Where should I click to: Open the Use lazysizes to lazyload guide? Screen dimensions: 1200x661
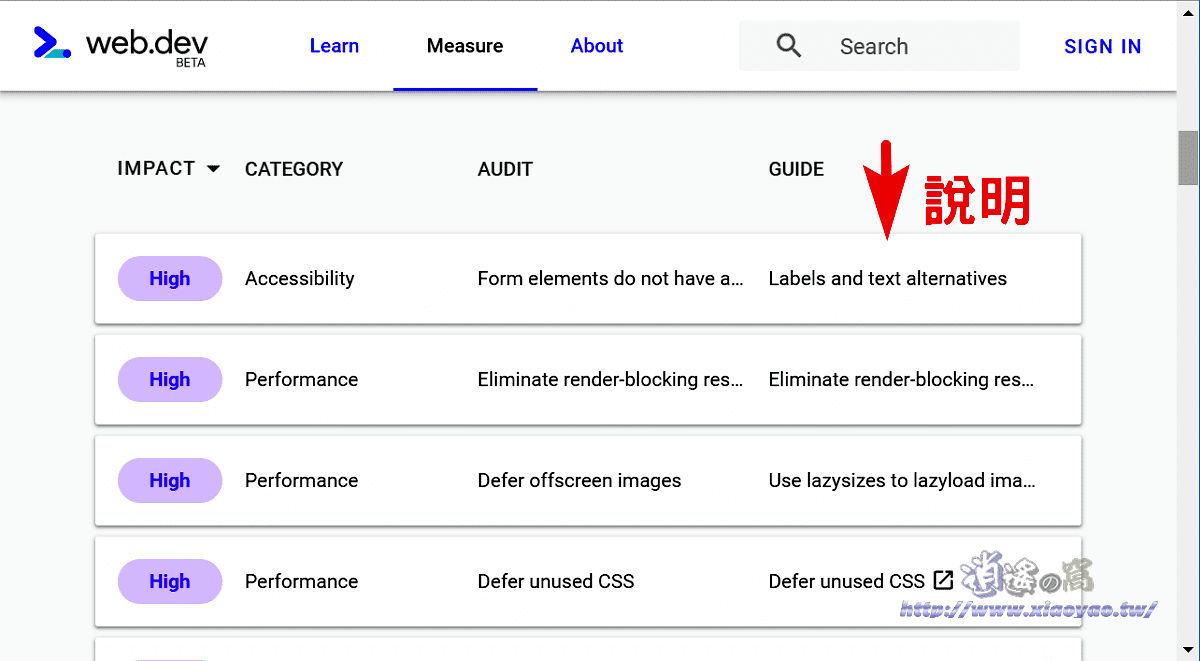click(901, 481)
